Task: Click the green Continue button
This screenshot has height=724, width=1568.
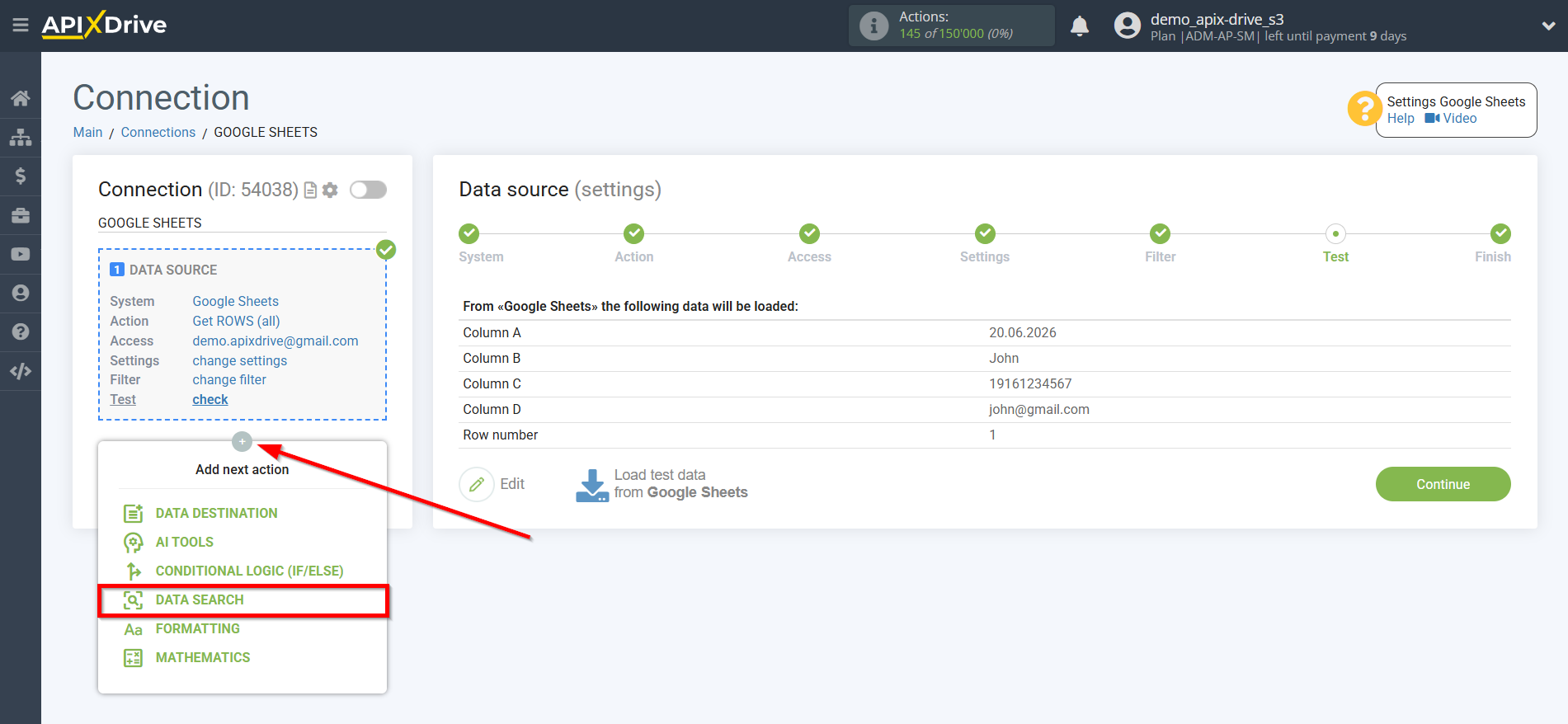Action: [x=1443, y=484]
